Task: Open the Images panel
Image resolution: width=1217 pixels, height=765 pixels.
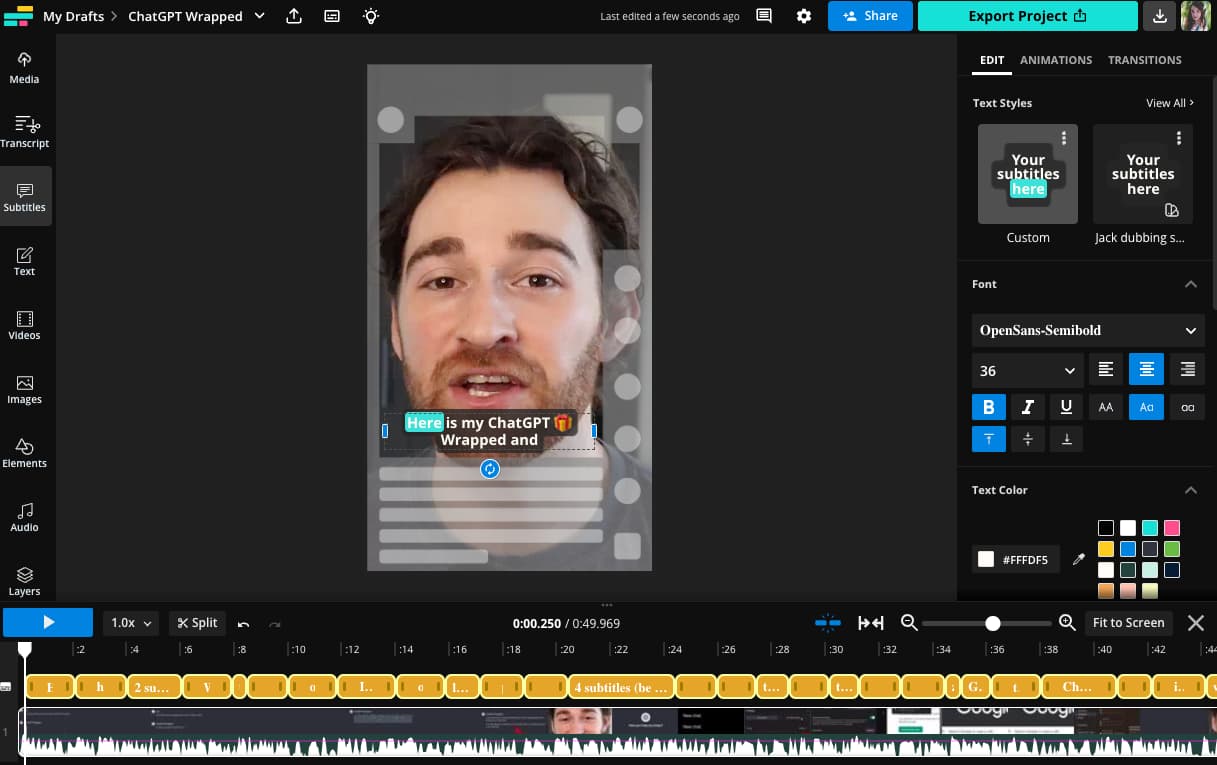Action: 25,388
